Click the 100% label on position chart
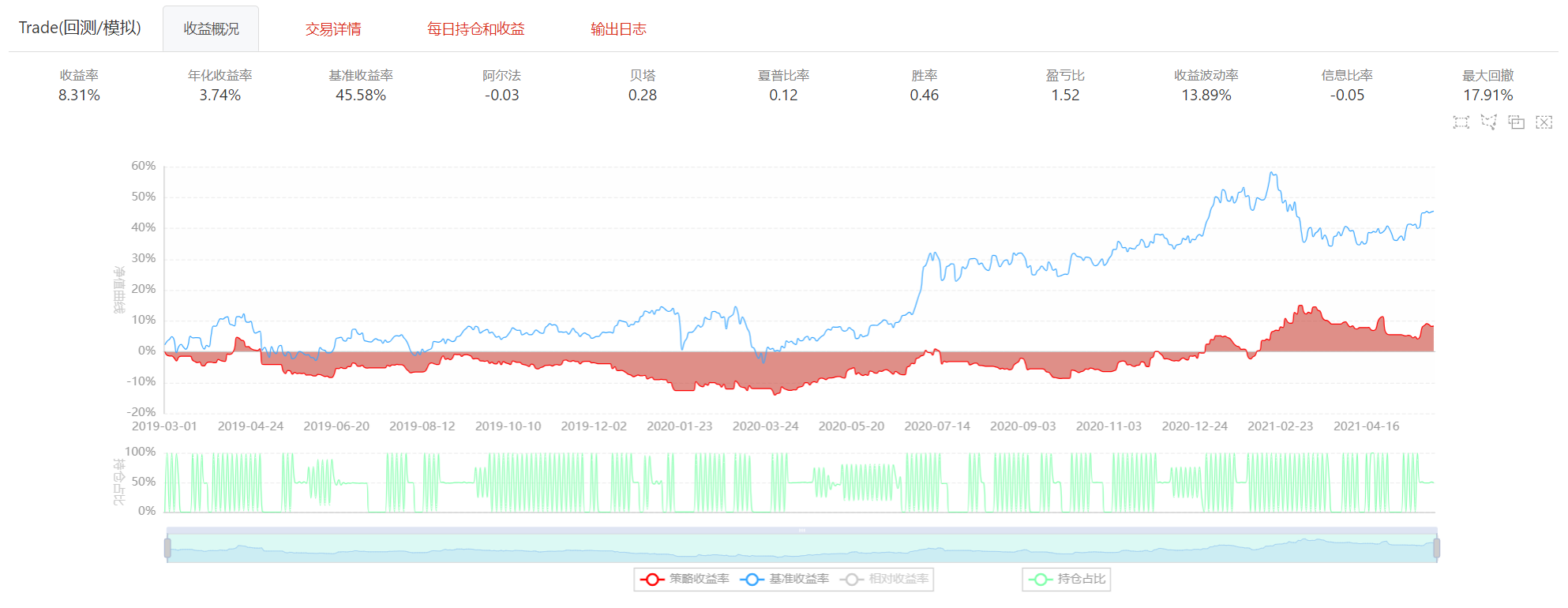1568x608 pixels. pyautogui.click(x=141, y=452)
